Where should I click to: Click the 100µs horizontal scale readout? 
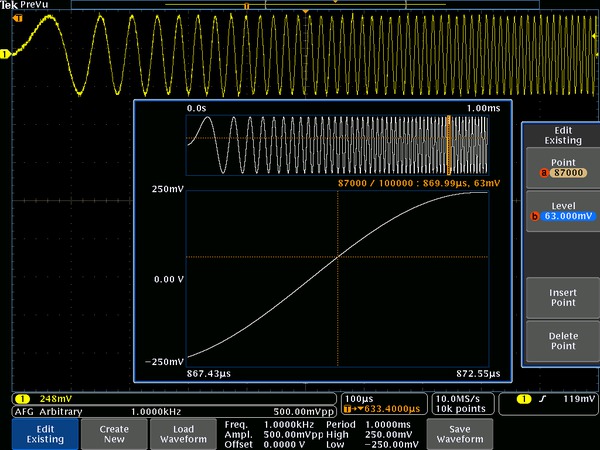pyautogui.click(x=355, y=398)
